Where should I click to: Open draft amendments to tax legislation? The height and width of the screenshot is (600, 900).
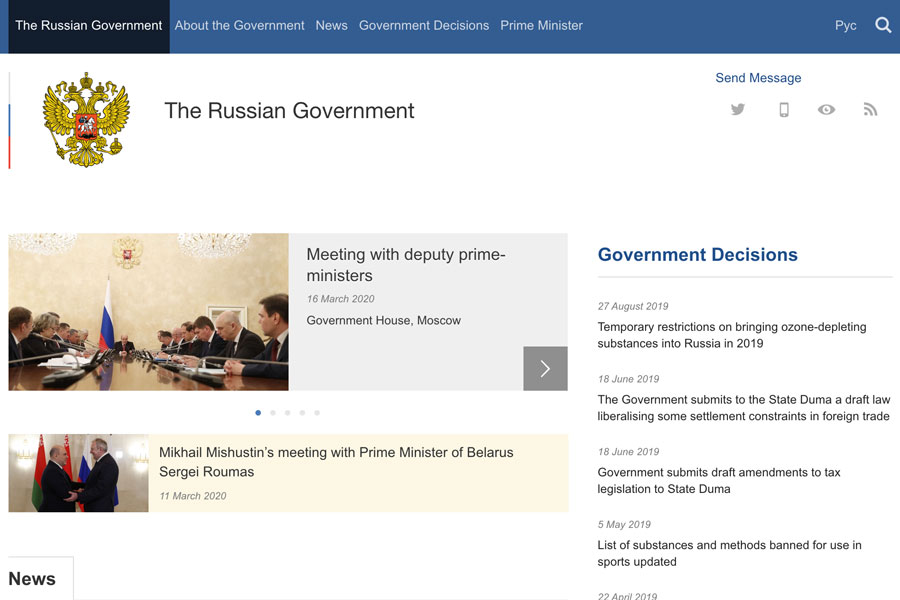pos(719,481)
